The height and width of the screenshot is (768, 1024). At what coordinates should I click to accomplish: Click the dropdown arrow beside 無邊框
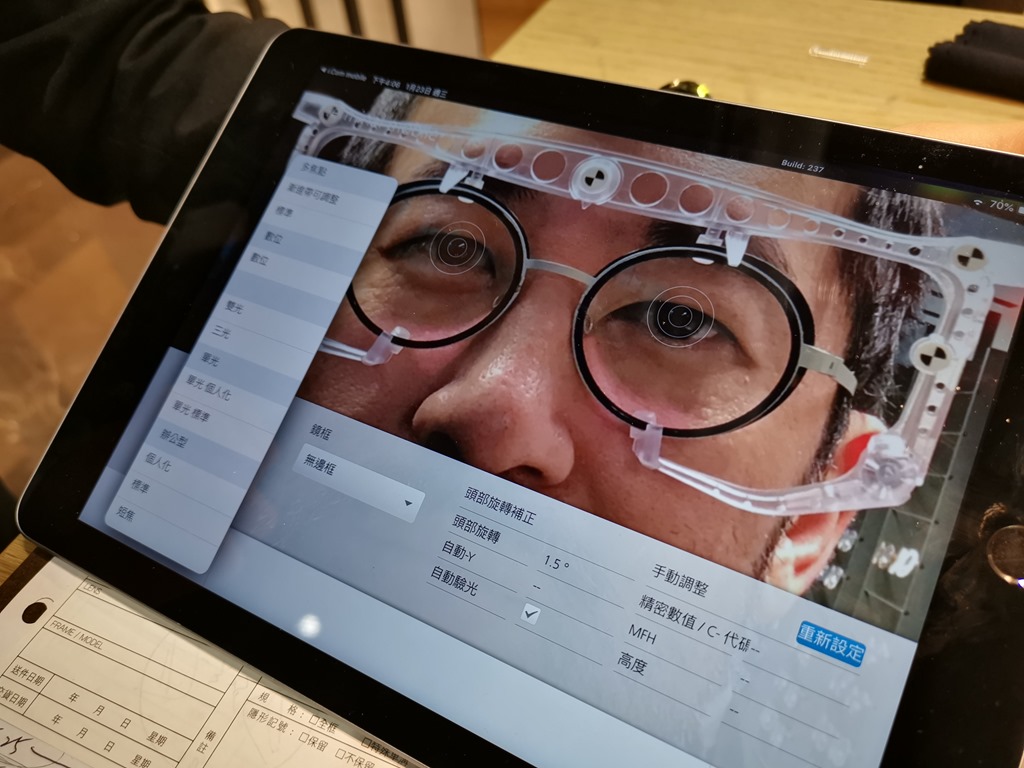pyautogui.click(x=409, y=505)
